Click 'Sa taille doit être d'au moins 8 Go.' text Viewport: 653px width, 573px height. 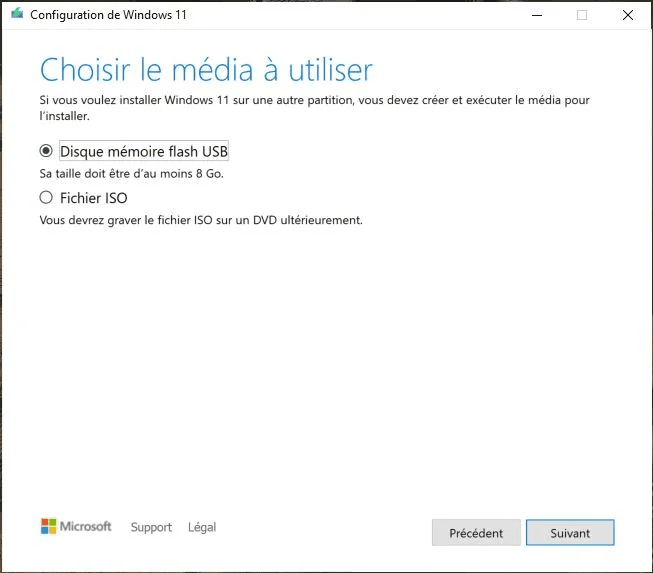(132, 174)
